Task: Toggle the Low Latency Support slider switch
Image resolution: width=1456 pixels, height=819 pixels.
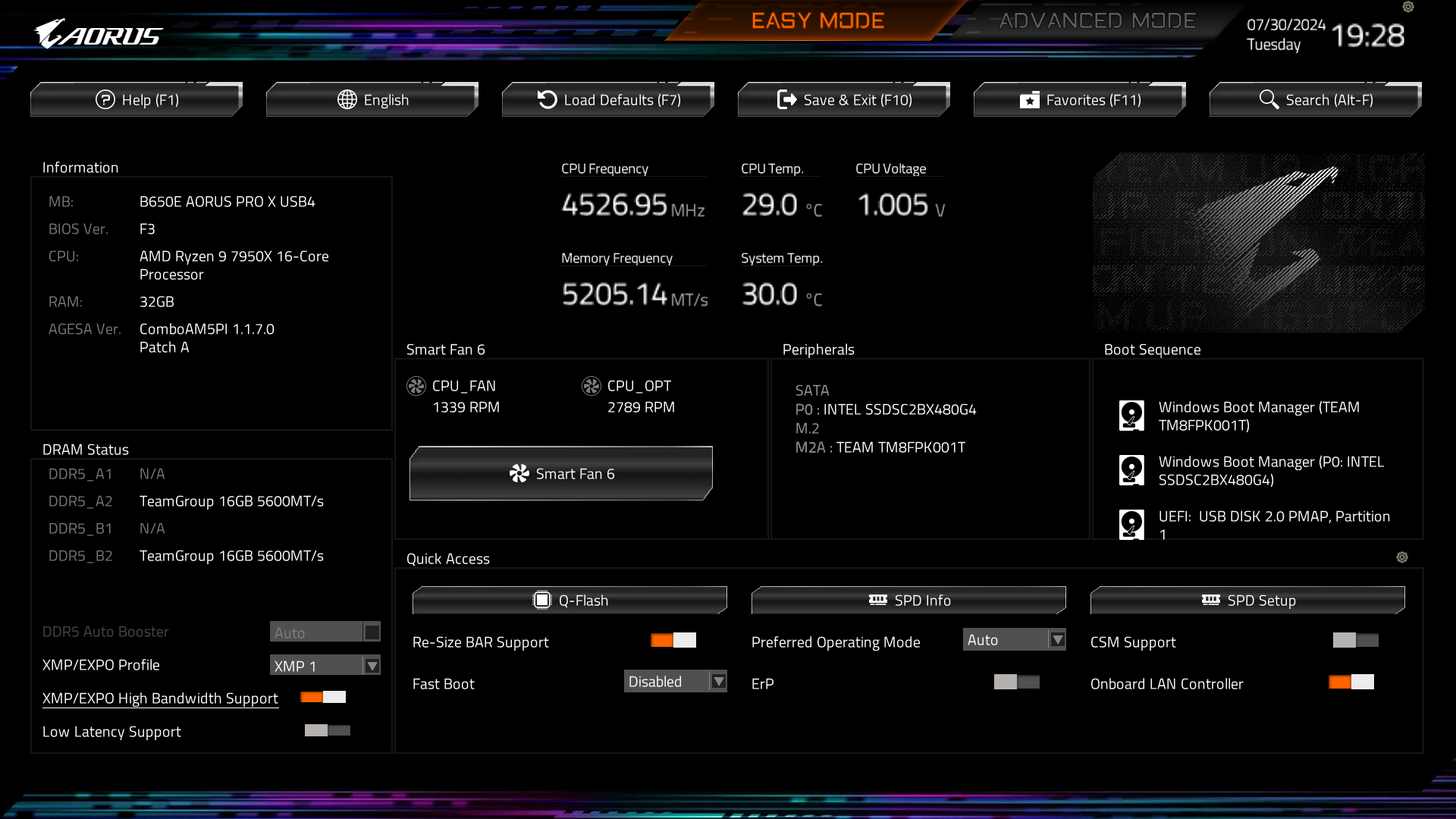Action: click(x=327, y=731)
